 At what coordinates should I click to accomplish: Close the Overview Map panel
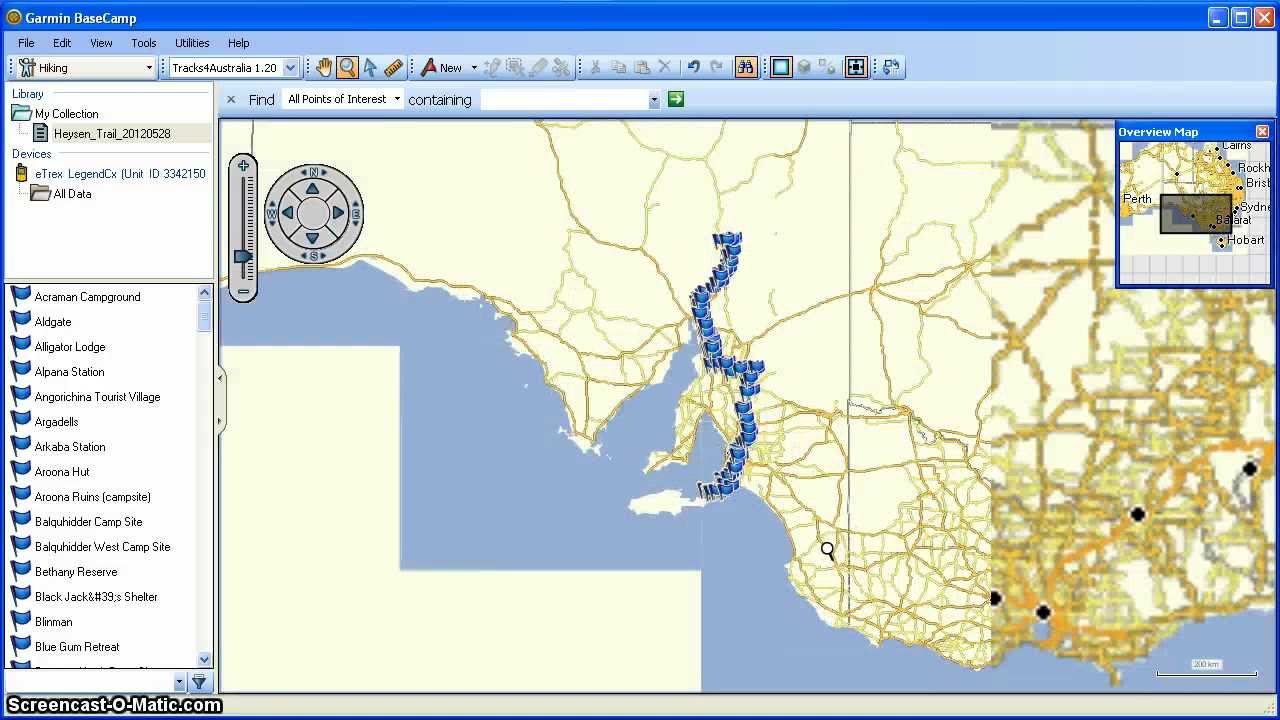[x=1262, y=132]
